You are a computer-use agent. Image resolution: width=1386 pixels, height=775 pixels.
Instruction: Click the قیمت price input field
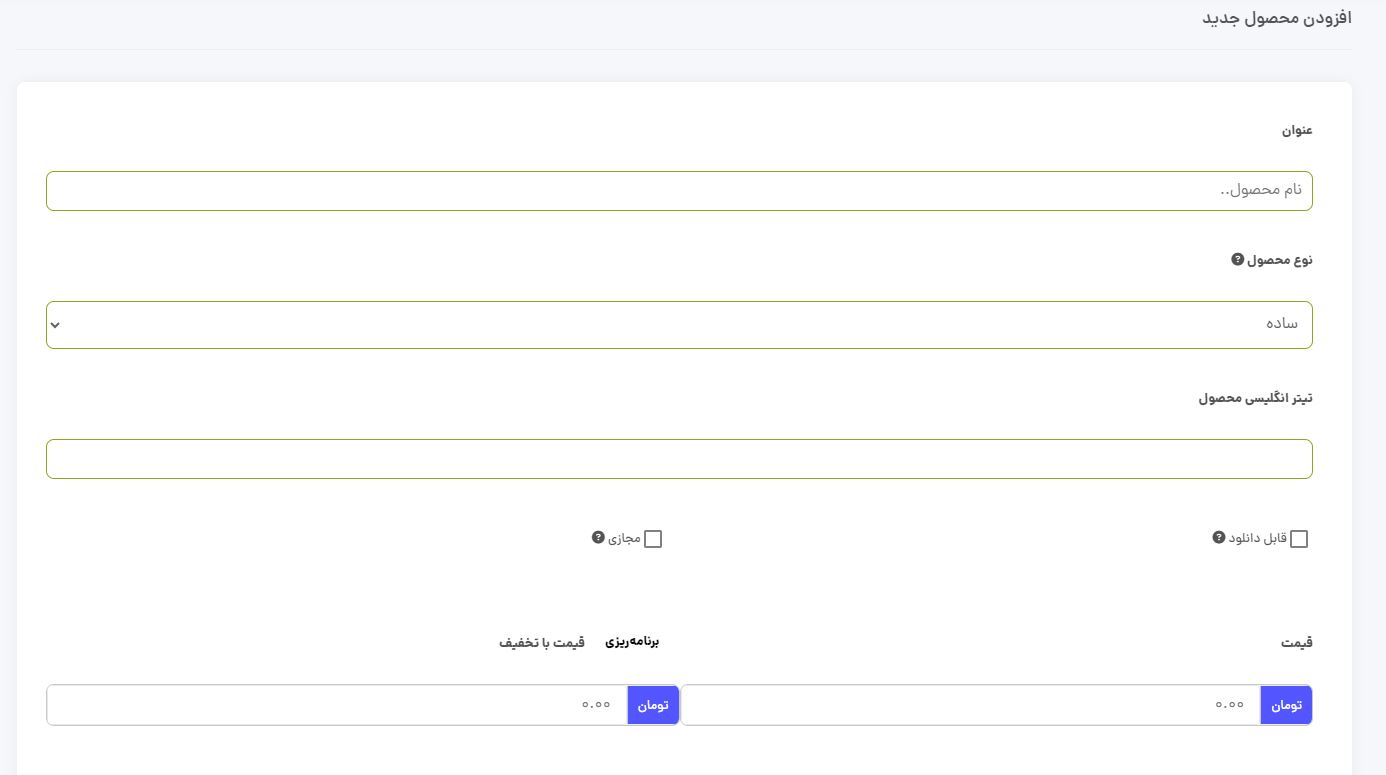[971, 705]
